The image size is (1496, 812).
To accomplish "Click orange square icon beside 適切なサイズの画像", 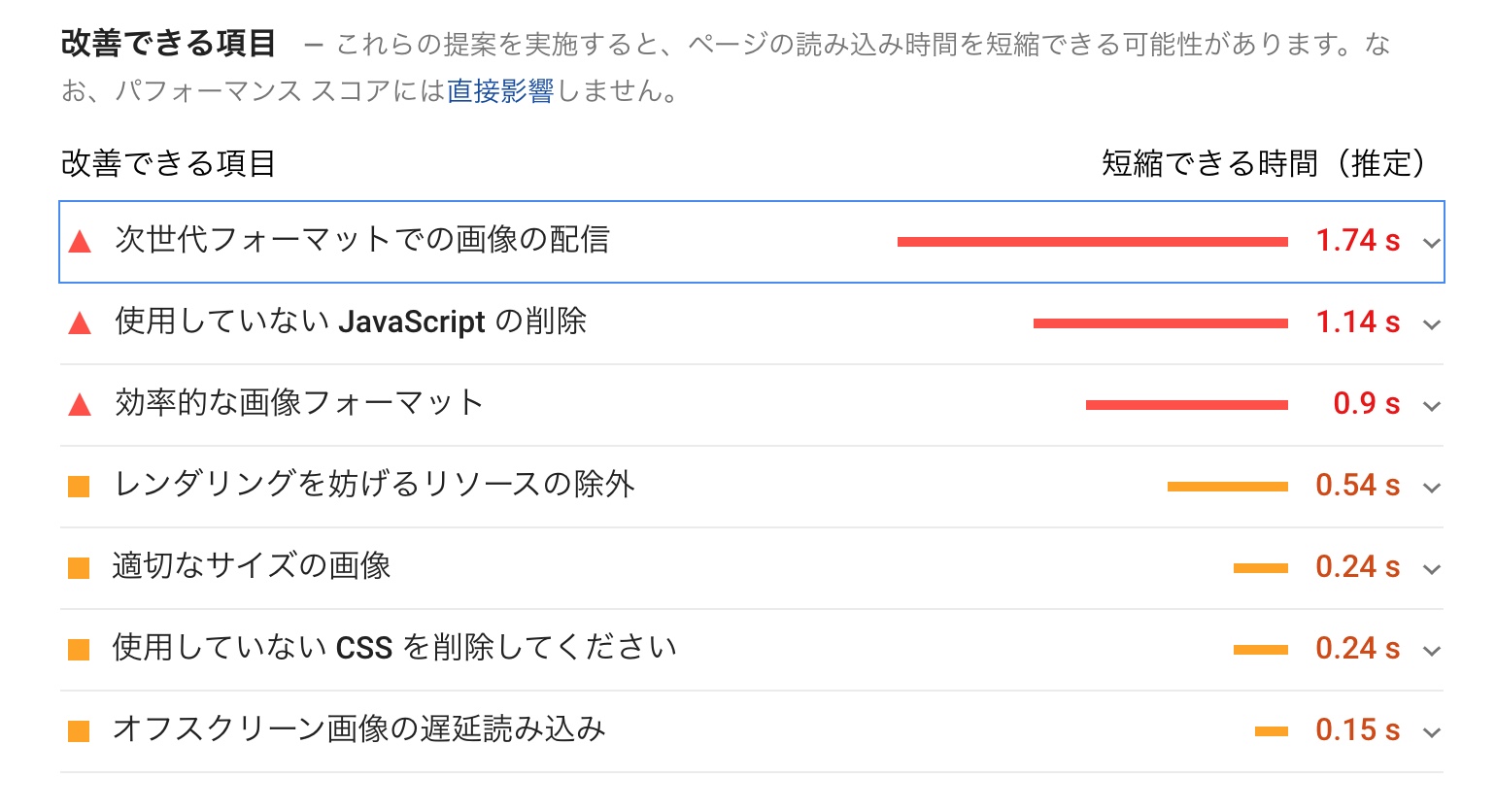I will coord(79,568).
